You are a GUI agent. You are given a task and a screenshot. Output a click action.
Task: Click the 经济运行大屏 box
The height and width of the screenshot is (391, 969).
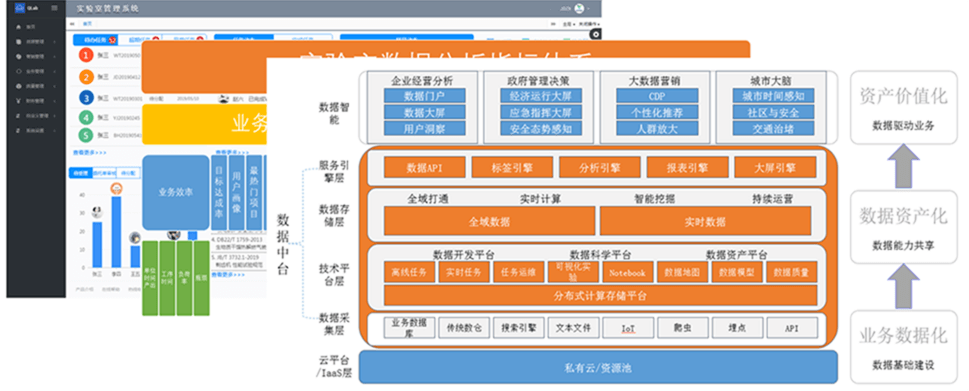(x=541, y=96)
